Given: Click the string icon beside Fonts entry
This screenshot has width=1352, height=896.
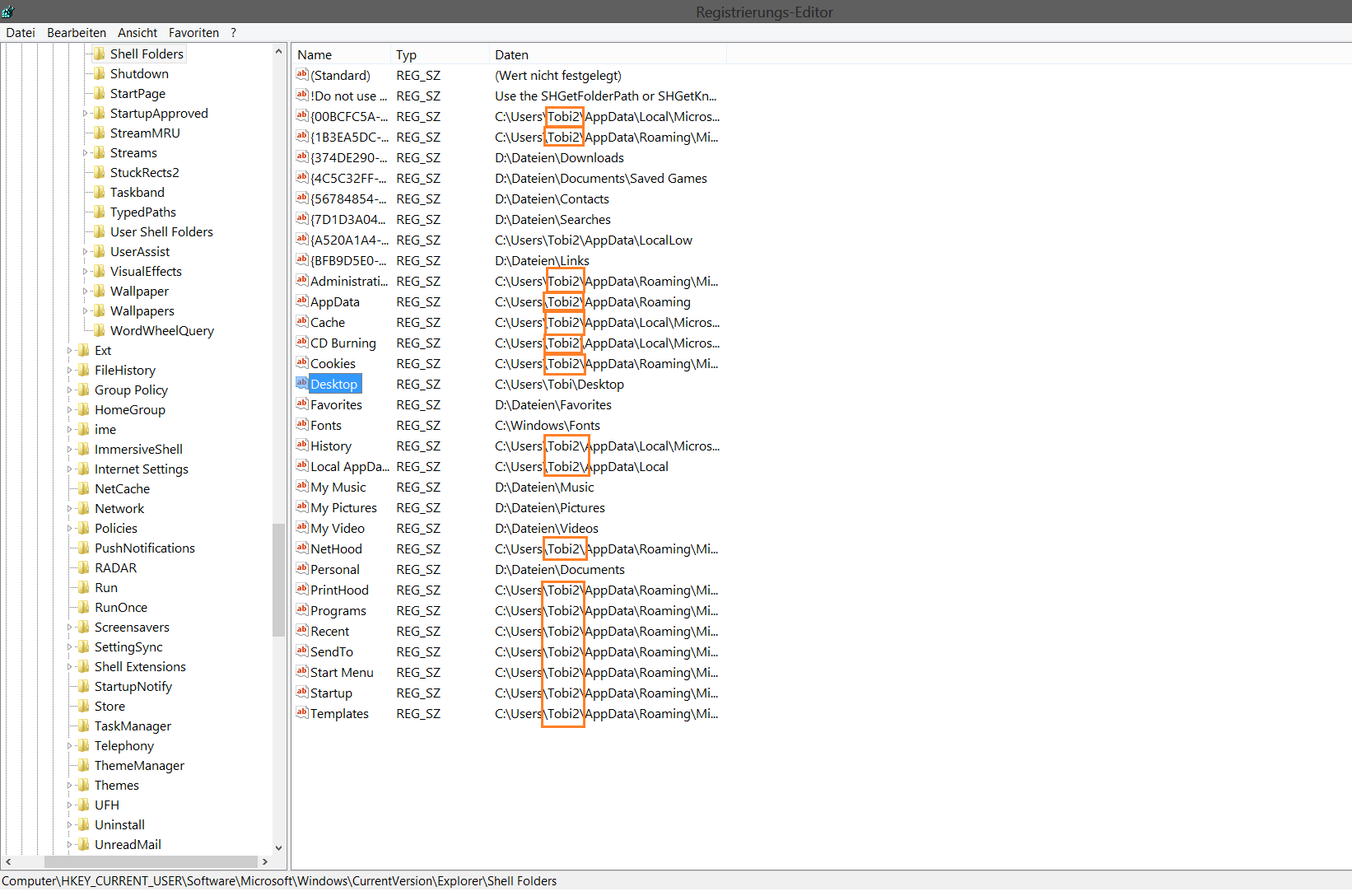Looking at the screenshot, I should [x=302, y=424].
